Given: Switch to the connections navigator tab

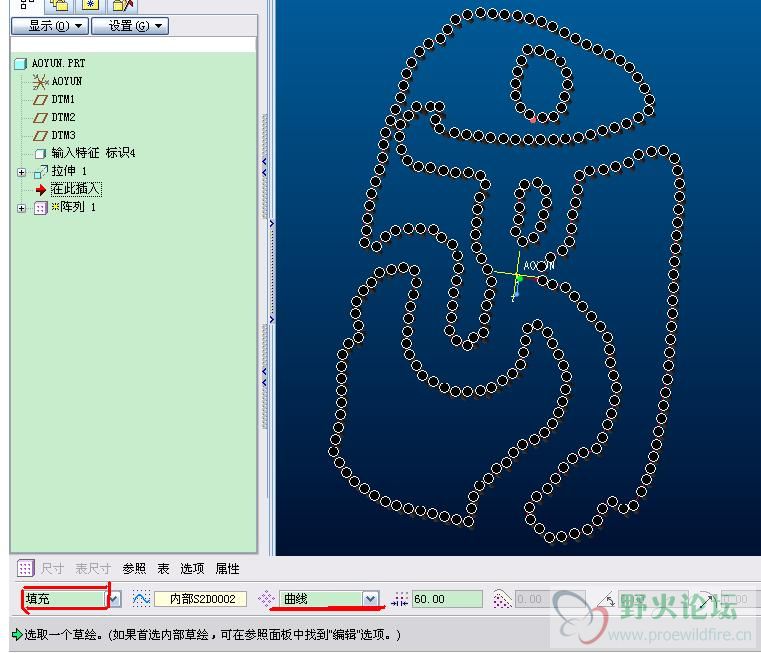Looking at the screenshot, I should (122, 5).
